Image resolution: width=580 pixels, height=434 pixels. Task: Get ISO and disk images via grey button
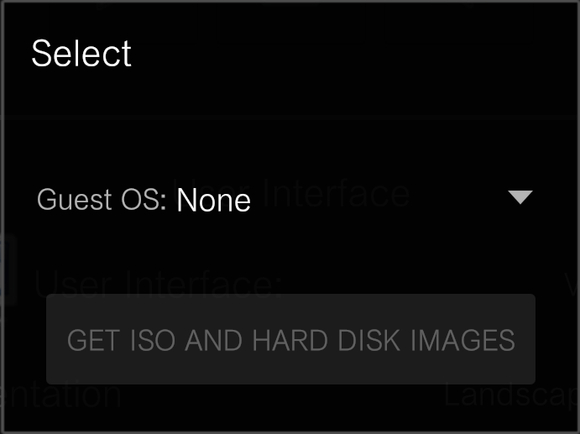click(x=291, y=339)
